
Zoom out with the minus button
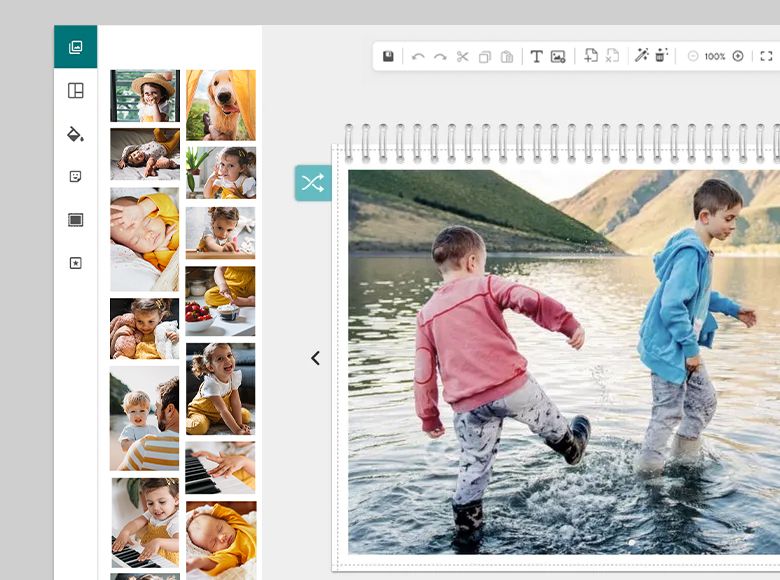coord(692,57)
